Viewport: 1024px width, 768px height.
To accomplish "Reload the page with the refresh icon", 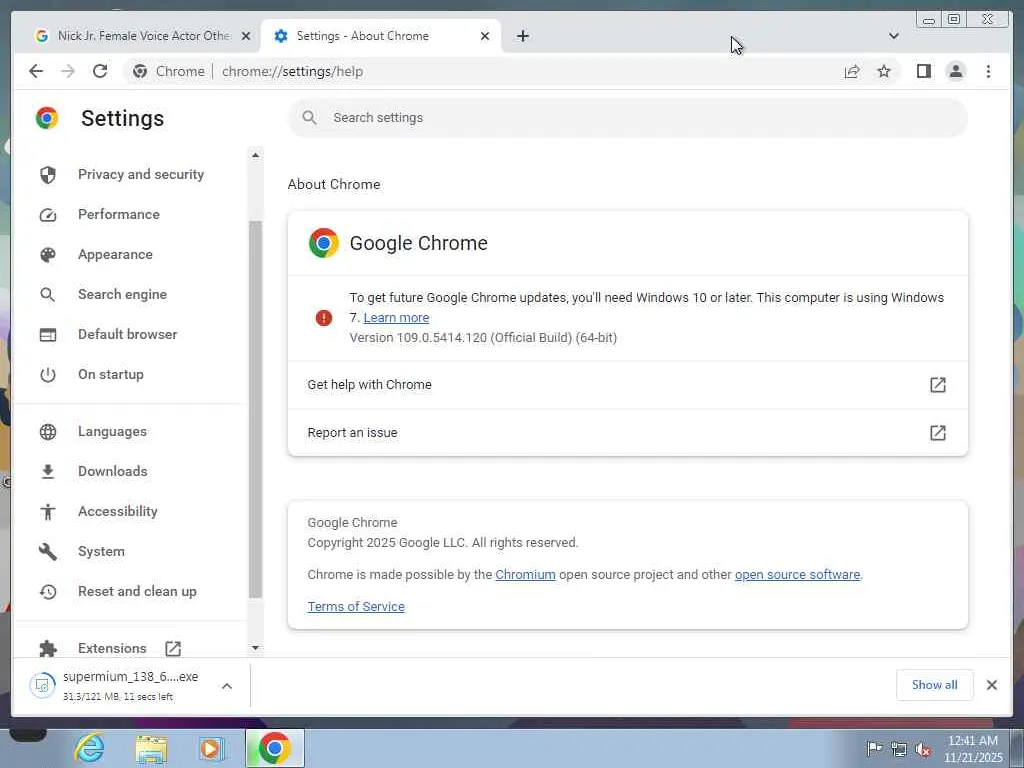I will click(x=100, y=71).
